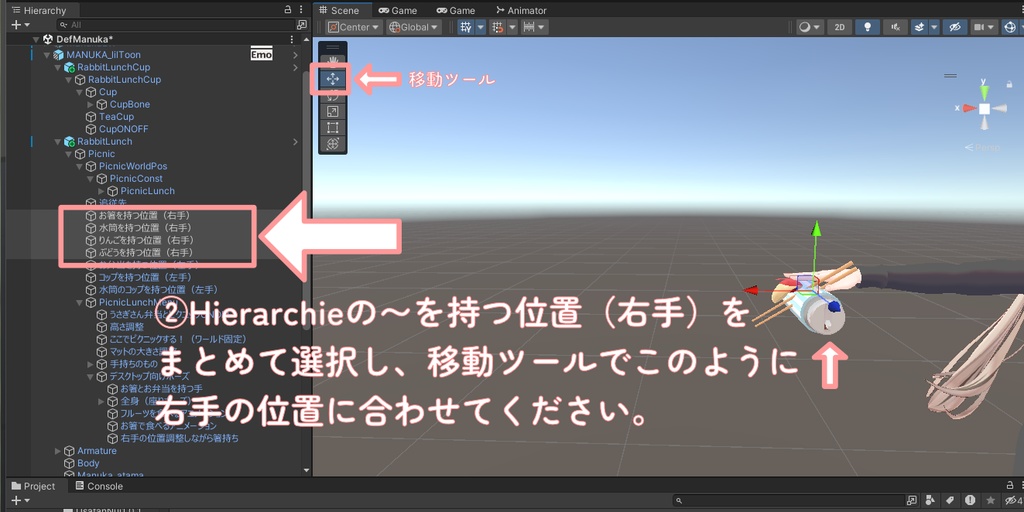Click Hierarchy scrollbar down arrow
The image size is (1024, 512).
[306, 470]
